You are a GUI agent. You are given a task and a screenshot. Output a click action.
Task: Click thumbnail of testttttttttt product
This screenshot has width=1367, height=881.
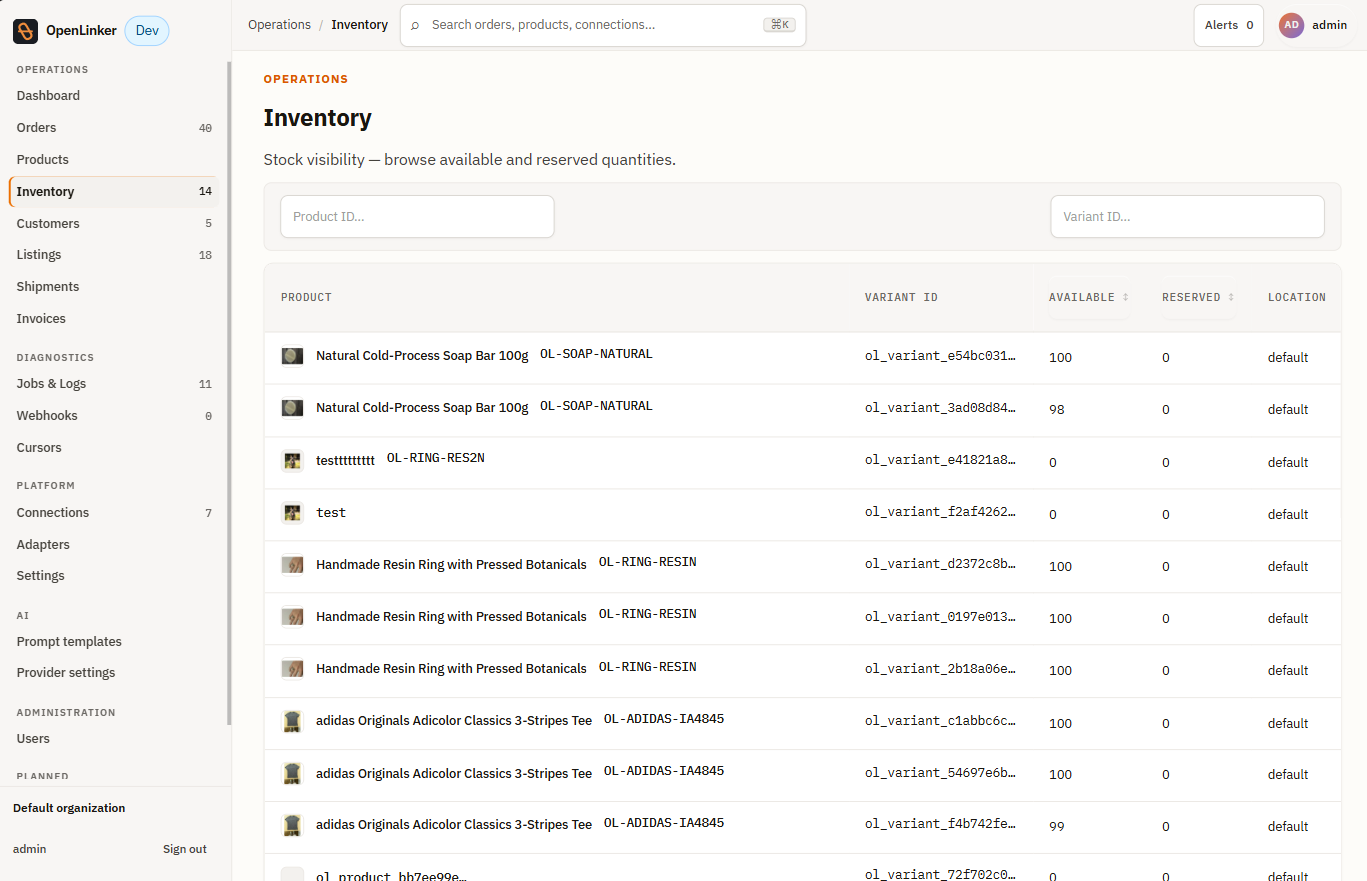292,461
